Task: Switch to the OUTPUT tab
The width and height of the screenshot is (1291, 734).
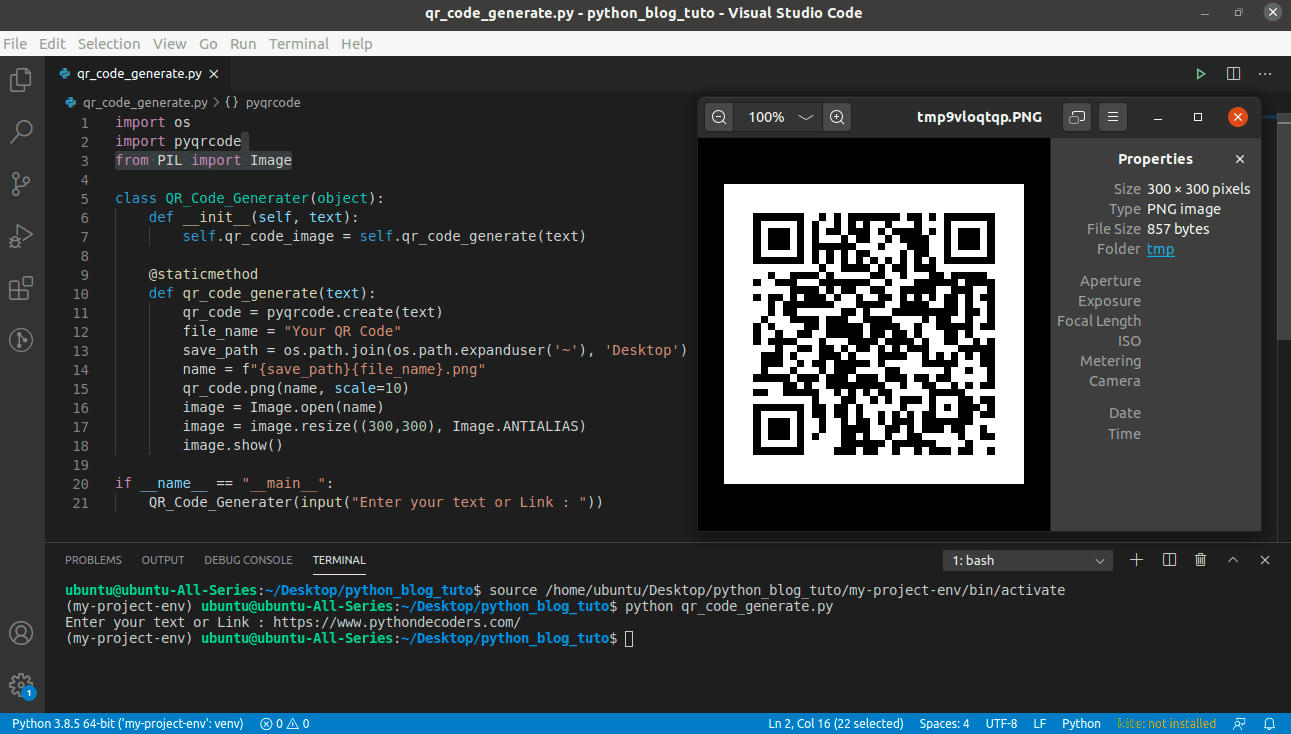Action: (x=163, y=560)
